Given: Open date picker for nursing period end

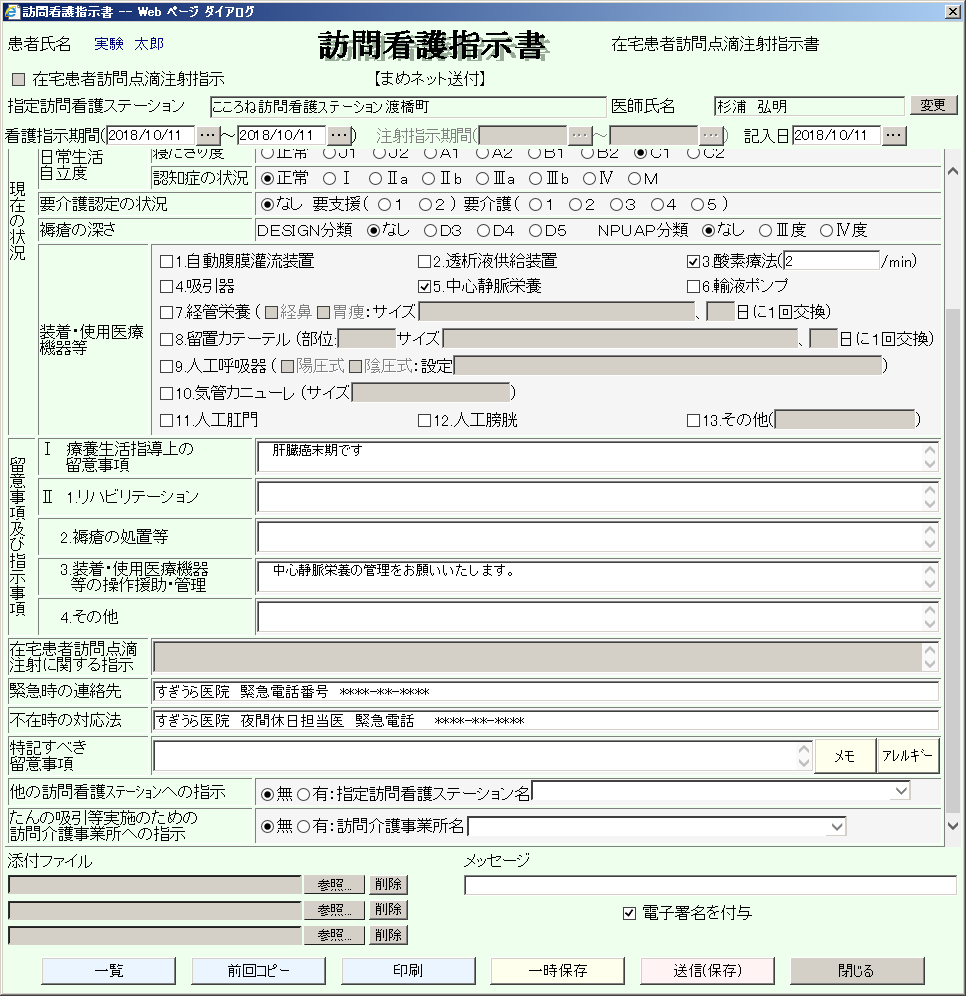Looking at the screenshot, I should (x=339, y=135).
